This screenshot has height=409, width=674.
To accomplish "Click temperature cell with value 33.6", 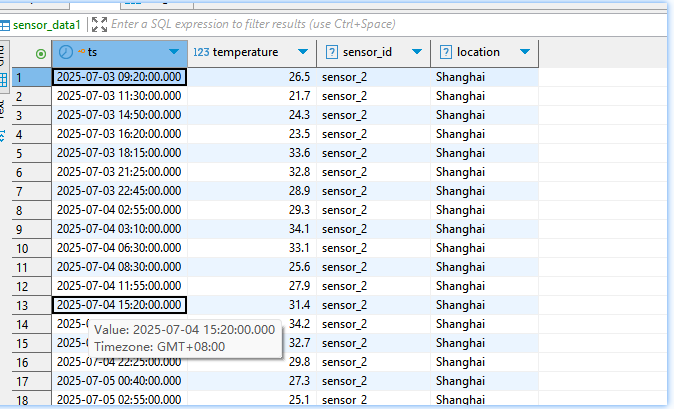I will [250, 153].
